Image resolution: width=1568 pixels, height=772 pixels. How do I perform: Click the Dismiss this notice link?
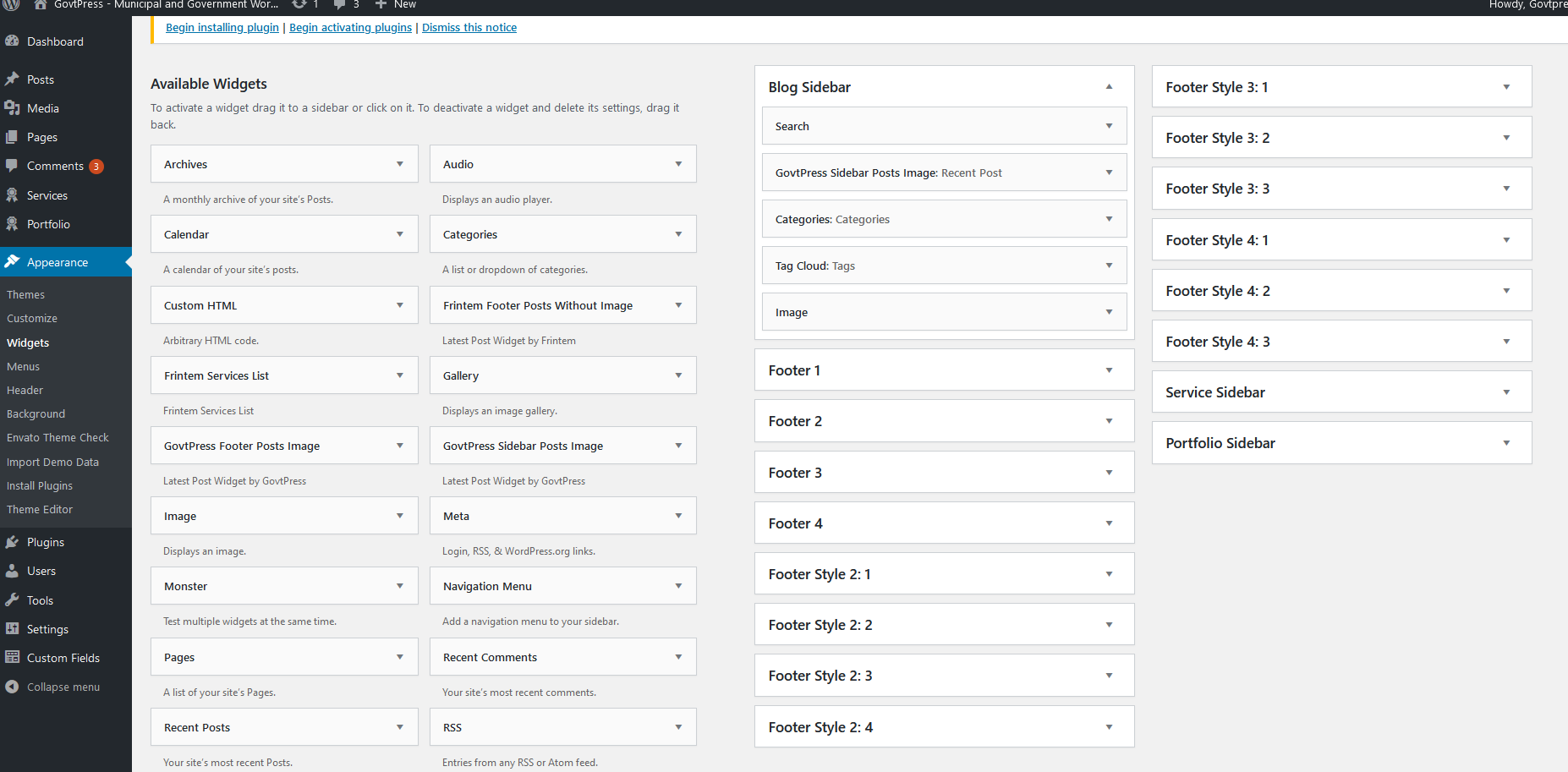469,27
